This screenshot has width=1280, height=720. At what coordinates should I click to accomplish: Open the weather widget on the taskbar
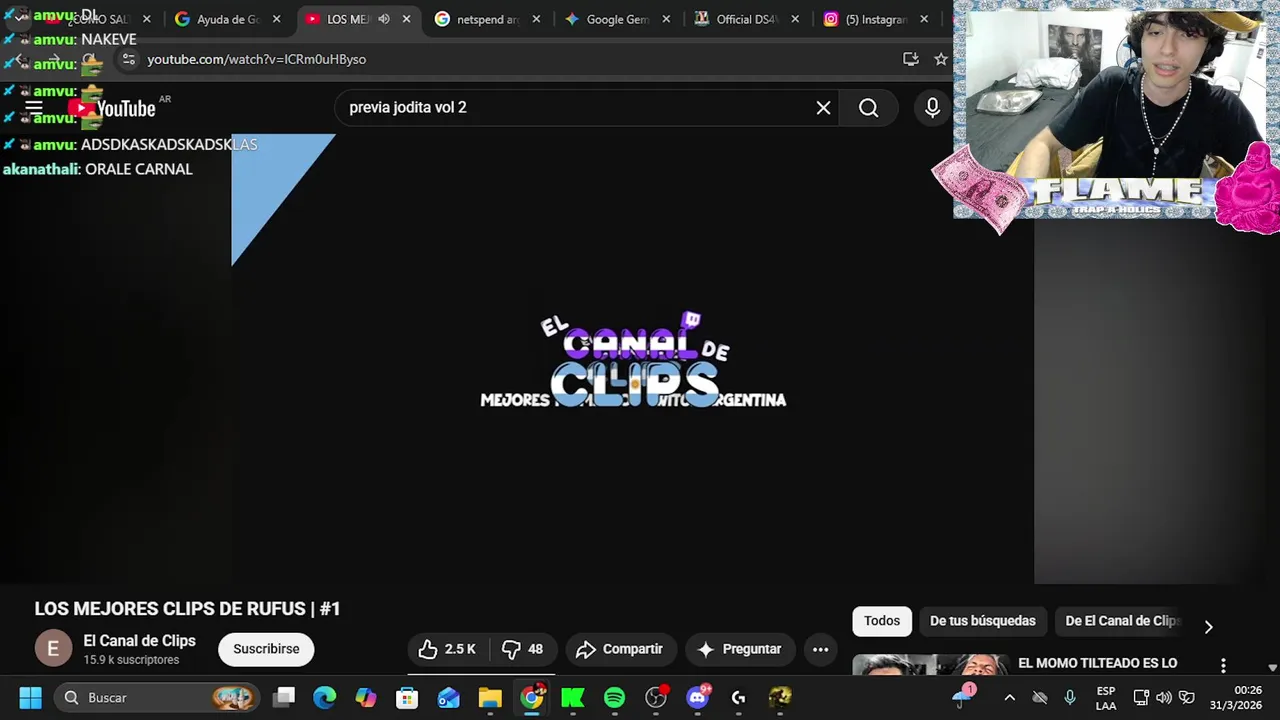pos(964,697)
